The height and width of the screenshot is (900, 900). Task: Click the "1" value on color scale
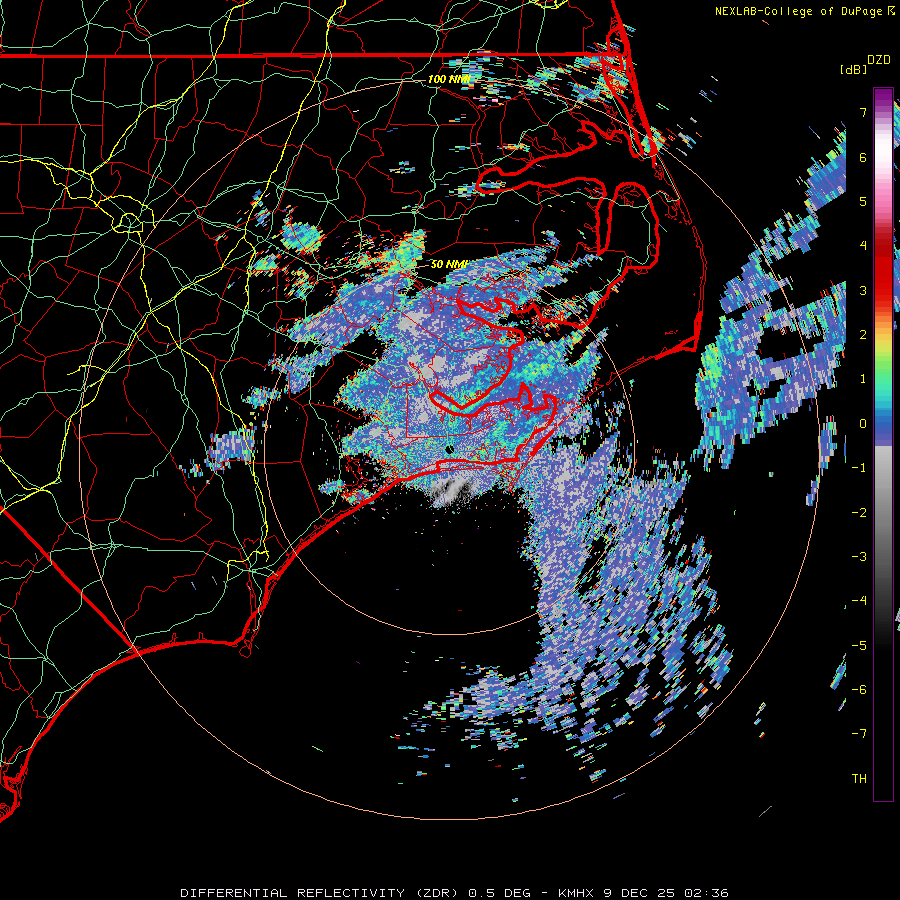coord(863,379)
